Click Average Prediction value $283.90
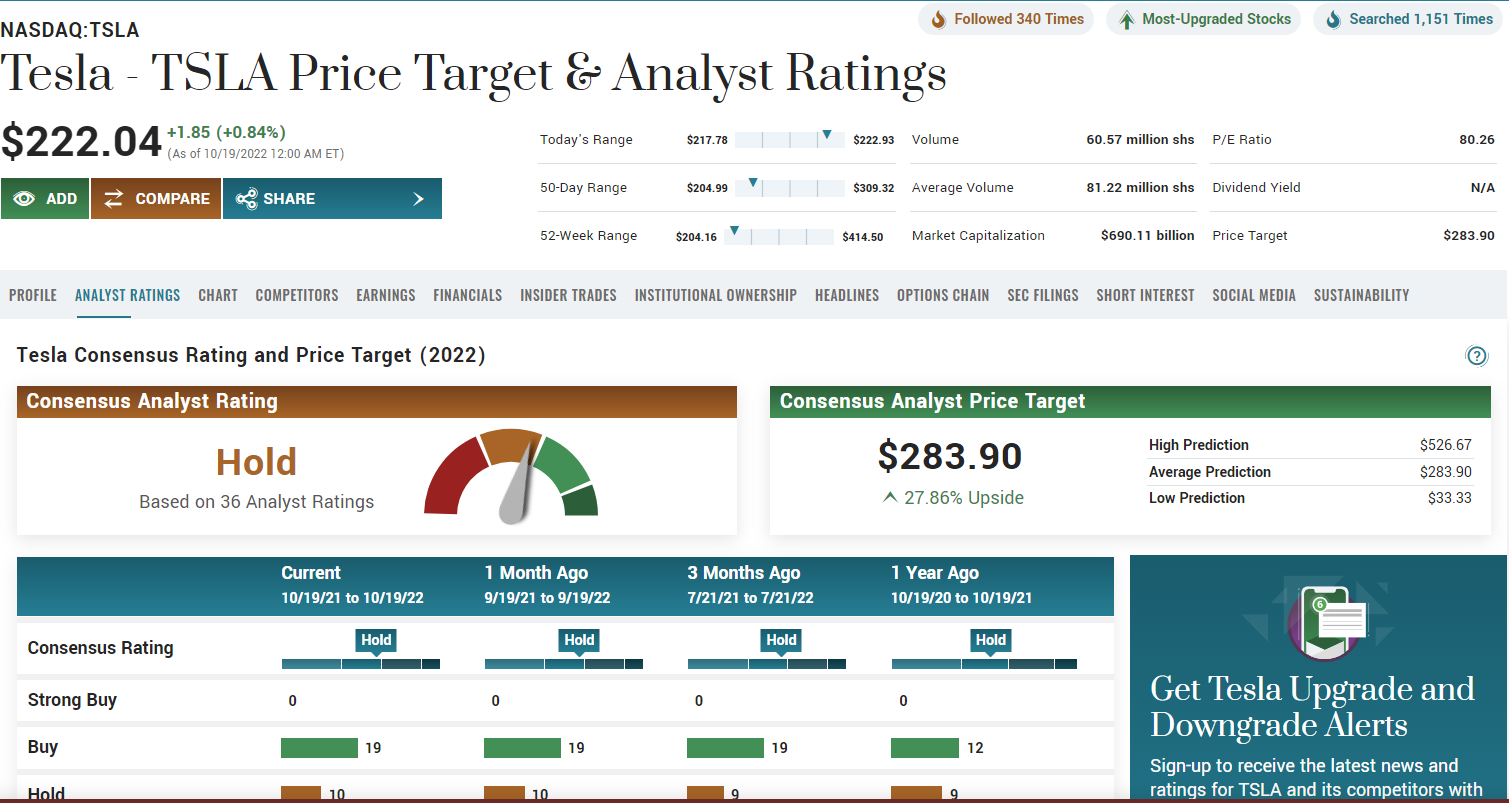1509x803 pixels. (x=1445, y=472)
